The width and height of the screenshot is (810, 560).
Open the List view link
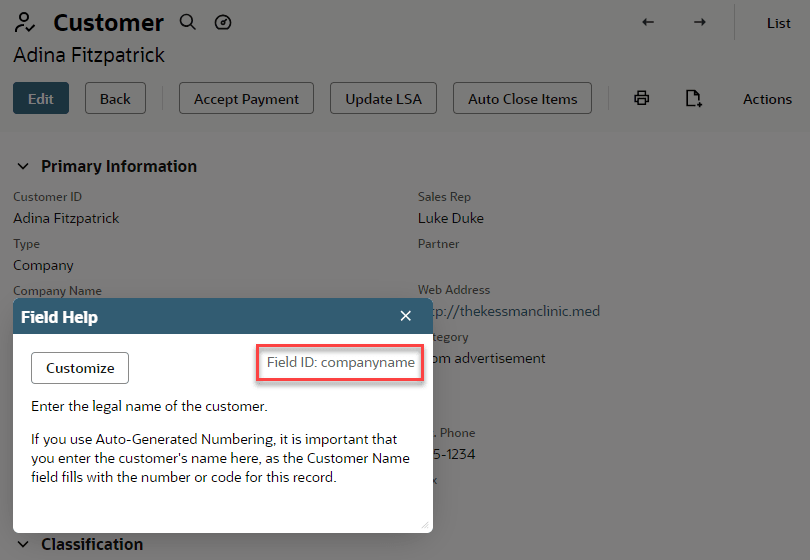(x=778, y=23)
